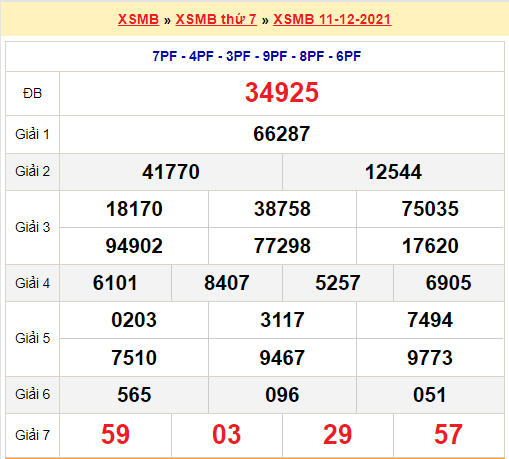Image resolution: width=509 pixels, height=459 pixels.
Task: Select the Giải 2 number 41770
Action: [x=171, y=172]
